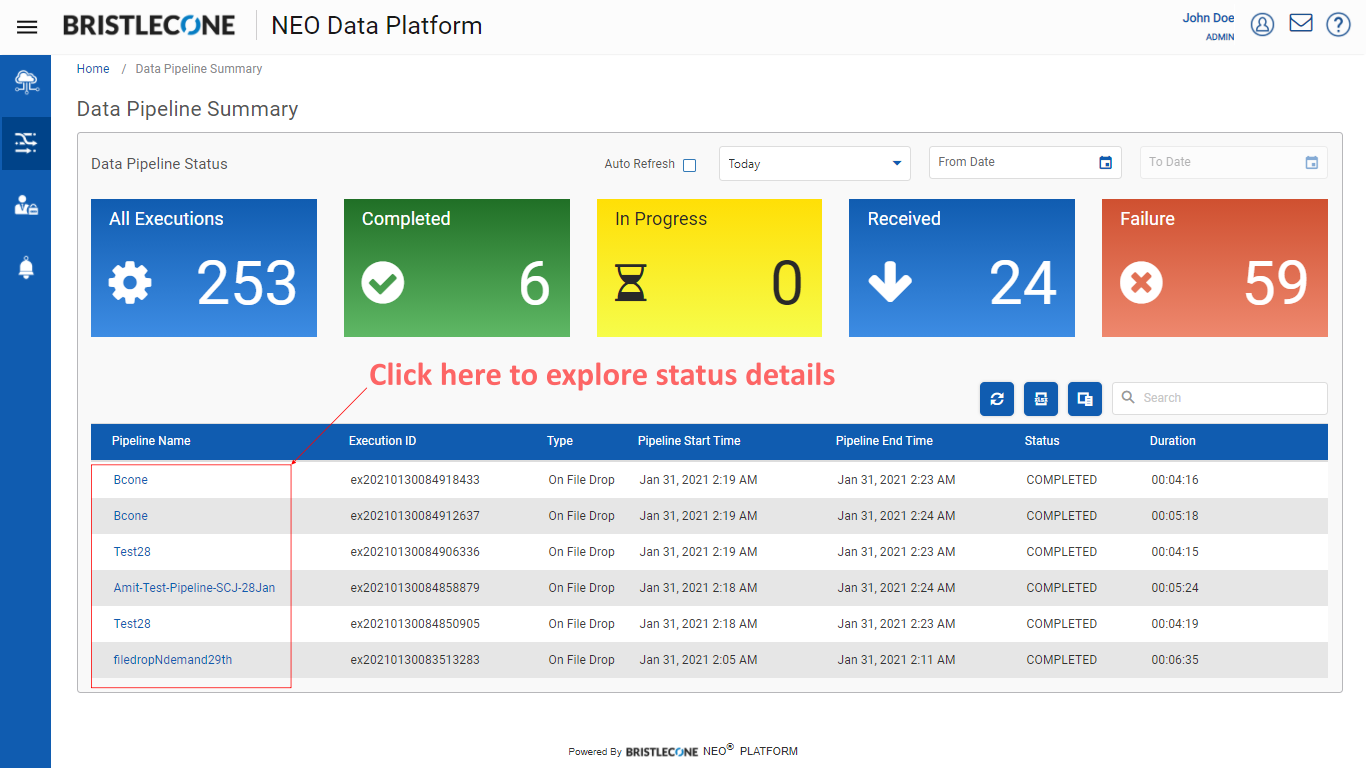Select the Received 24 card
Viewport: 1366px width, 768px height.
(962, 268)
